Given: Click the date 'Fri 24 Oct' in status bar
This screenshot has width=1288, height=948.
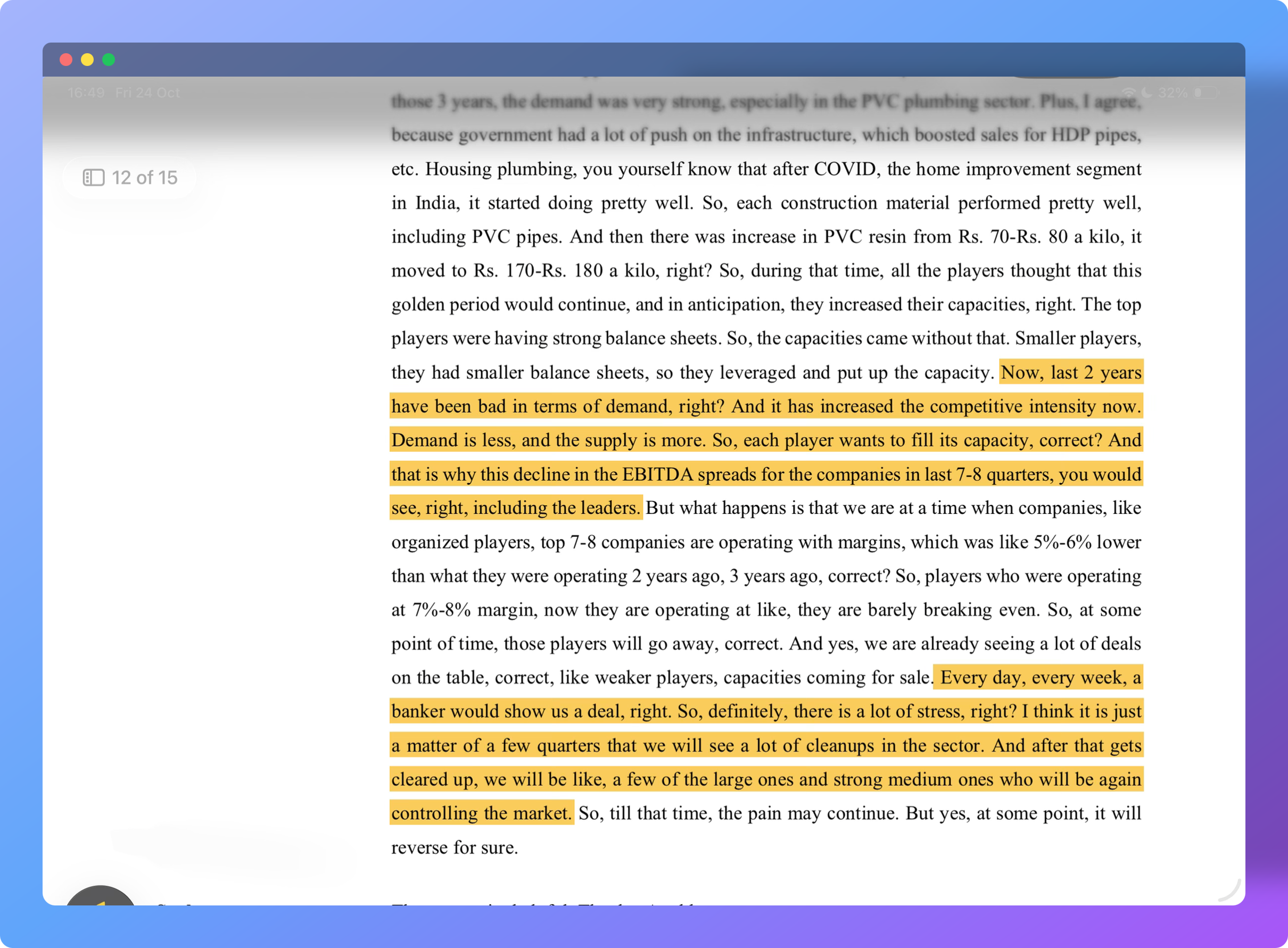Looking at the screenshot, I should pyautogui.click(x=147, y=93).
